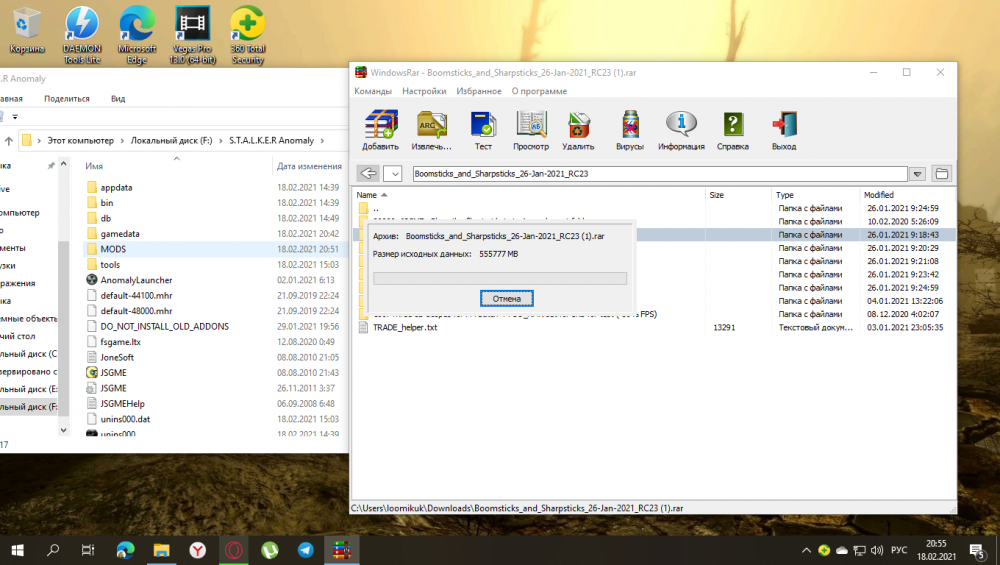Click the extraction progress bar
1000x565 pixels.
point(499,278)
